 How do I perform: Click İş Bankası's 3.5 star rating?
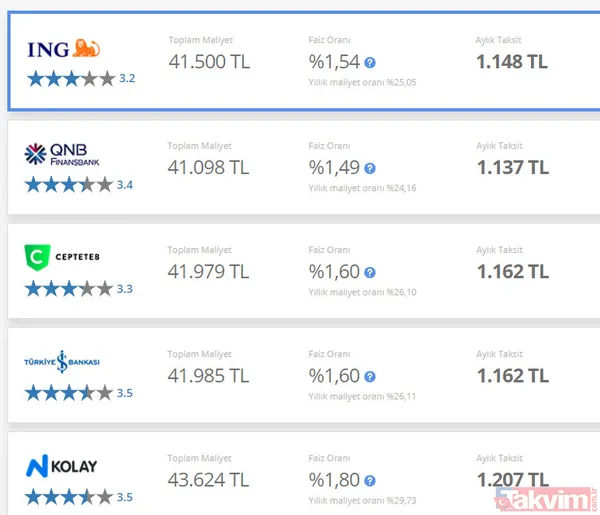pyautogui.click(x=78, y=393)
